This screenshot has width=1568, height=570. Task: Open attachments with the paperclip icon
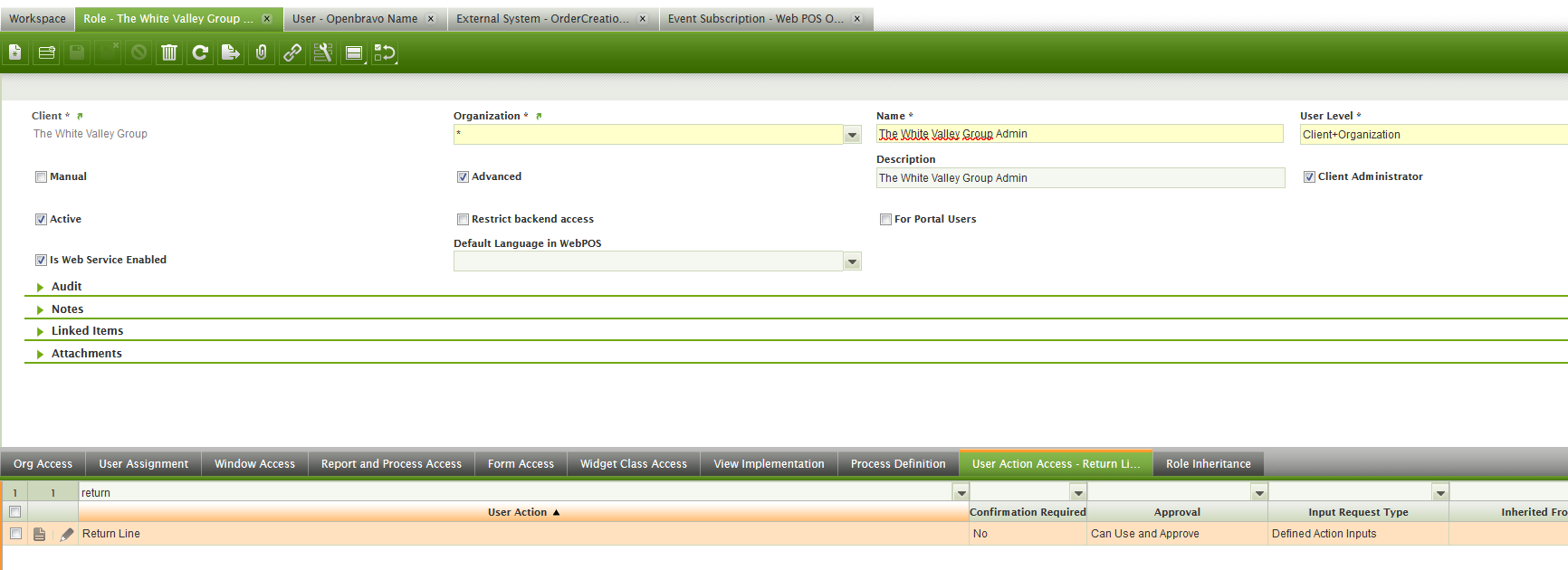tap(262, 52)
